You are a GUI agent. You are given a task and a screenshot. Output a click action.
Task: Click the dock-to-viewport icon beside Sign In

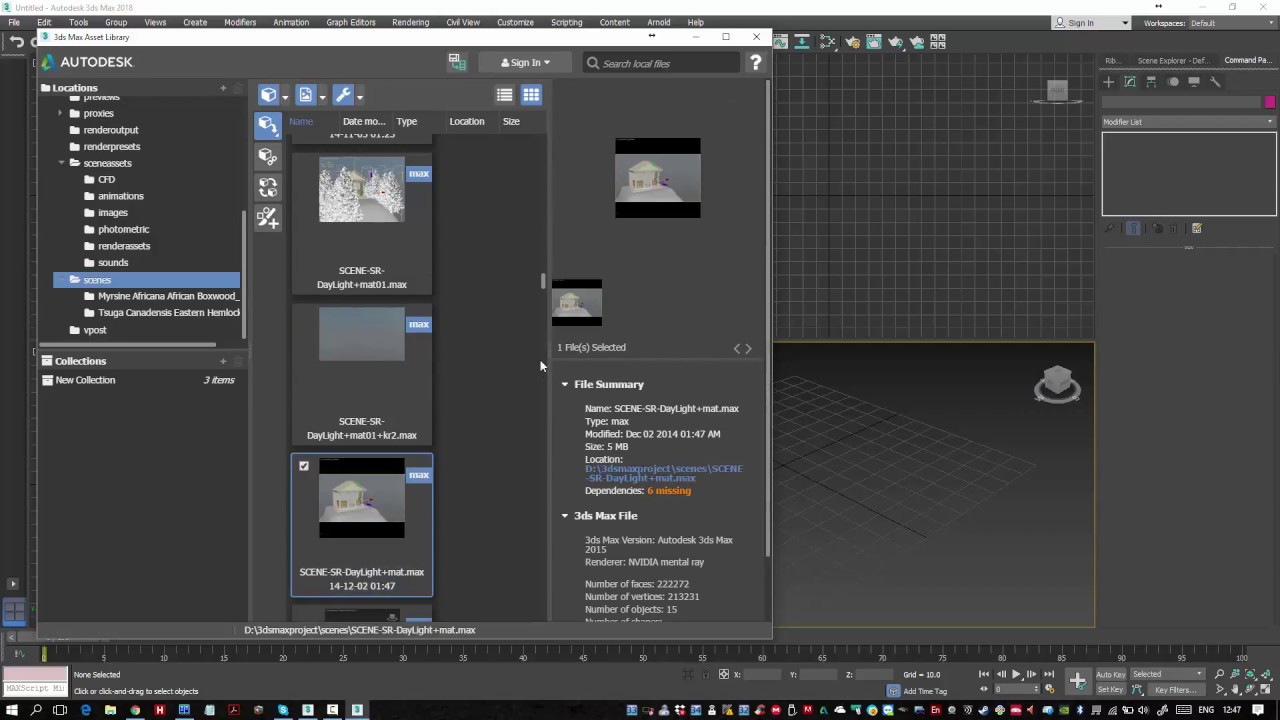(456, 62)
